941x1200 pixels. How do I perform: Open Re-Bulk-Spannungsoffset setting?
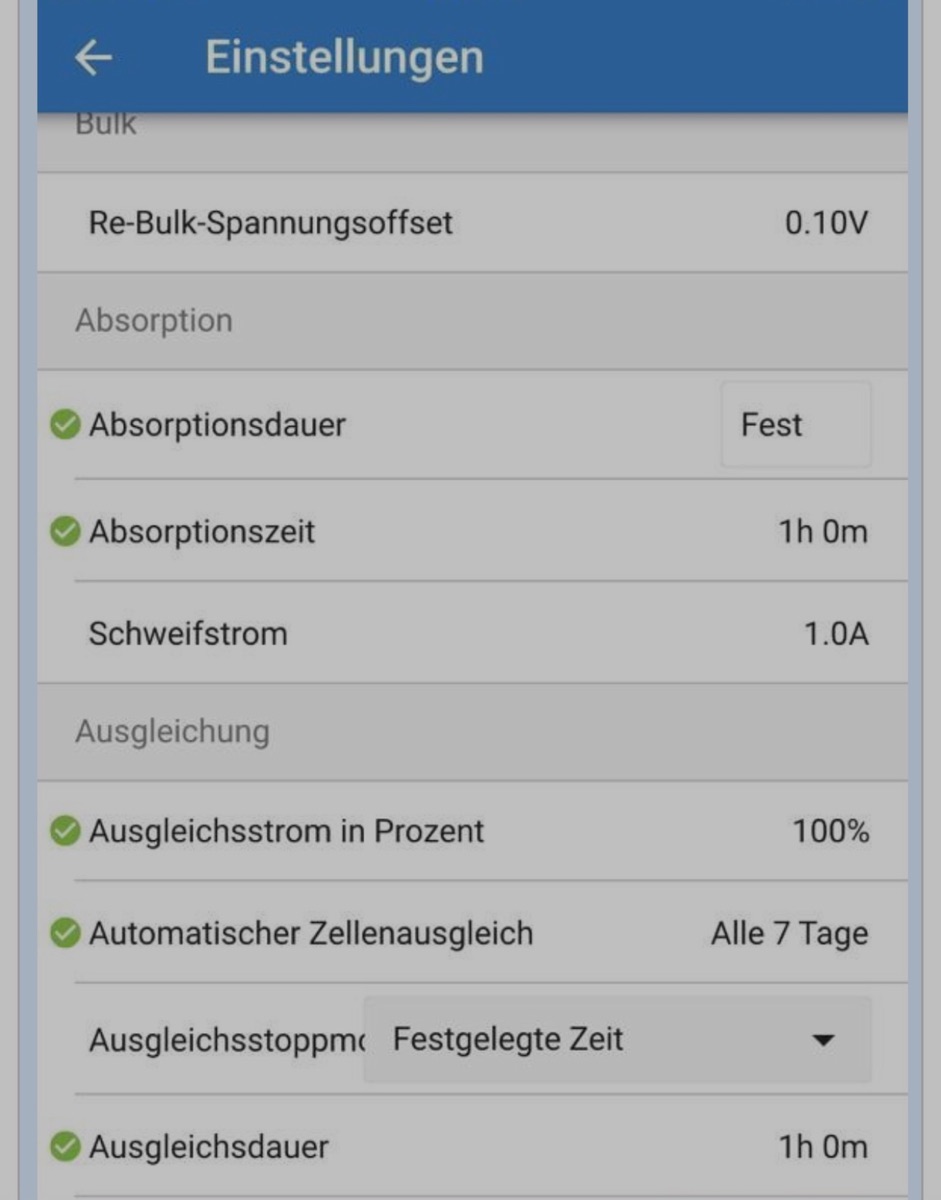pyautogui.click(x=271, y=222)
